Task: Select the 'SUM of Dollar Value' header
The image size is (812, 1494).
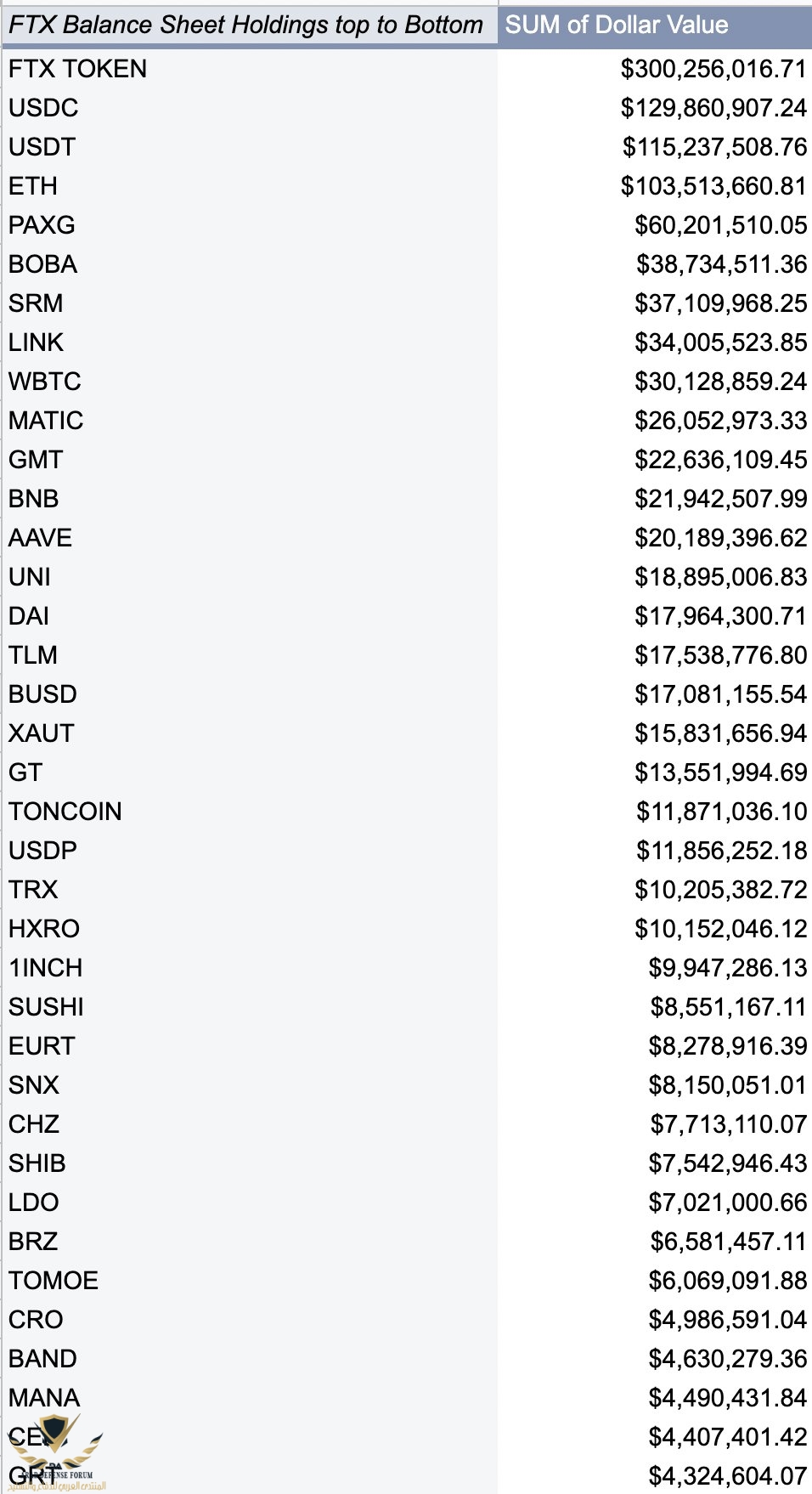Action: (617, 25)
